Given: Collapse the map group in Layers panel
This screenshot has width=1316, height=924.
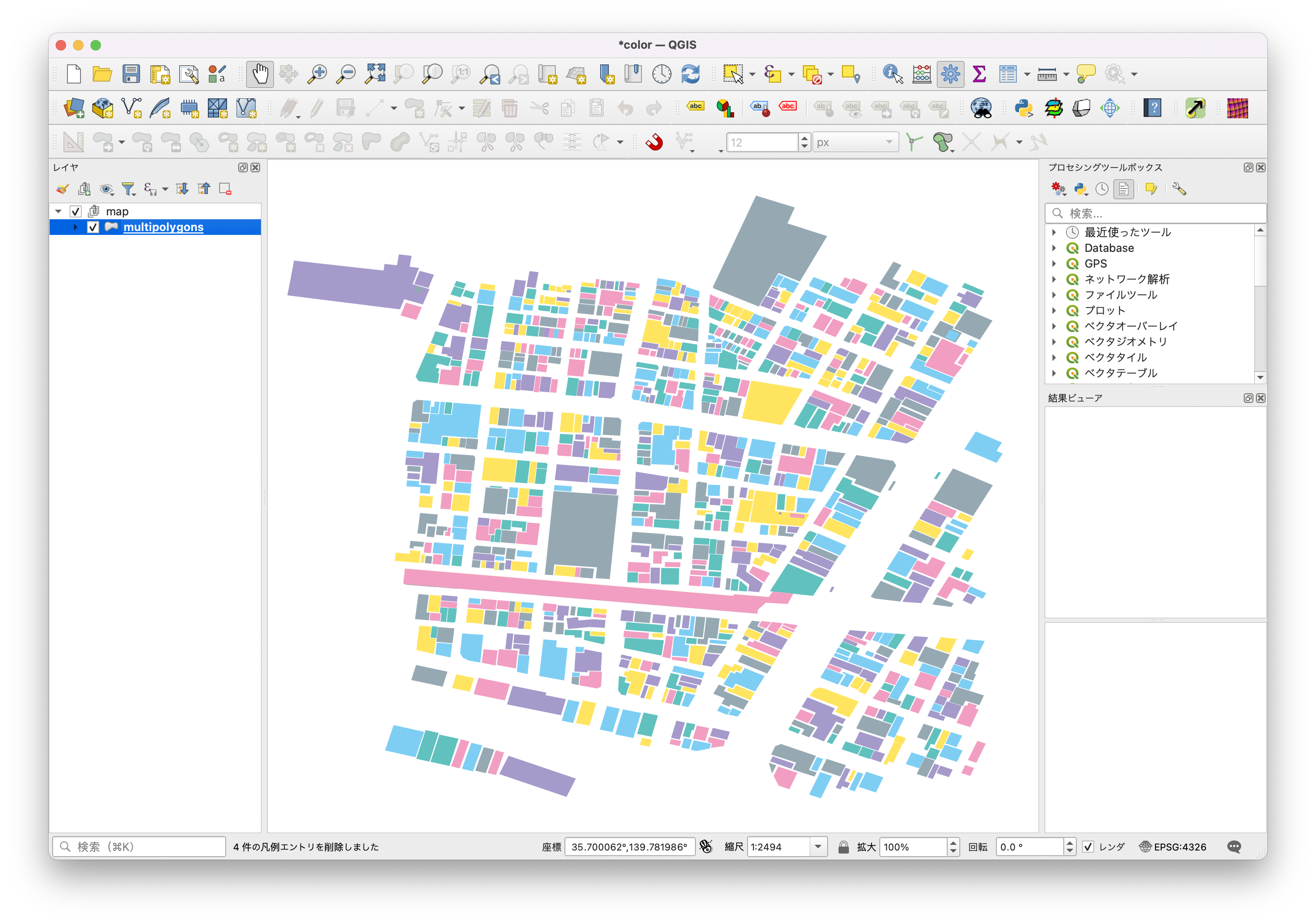Looking at the screenshot, I should click(58, 211).
